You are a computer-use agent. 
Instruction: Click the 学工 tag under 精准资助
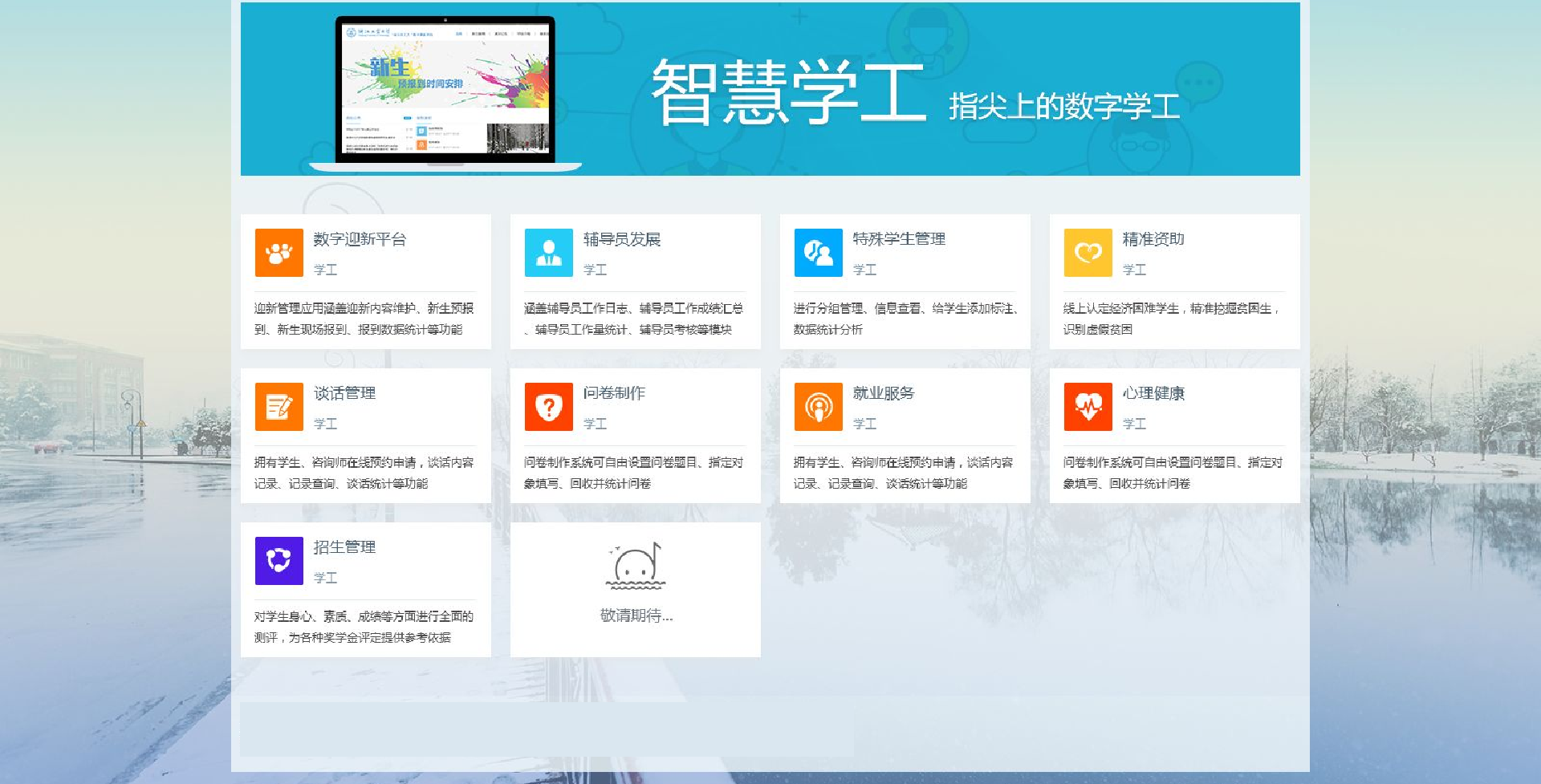[x=1134, y=270]
